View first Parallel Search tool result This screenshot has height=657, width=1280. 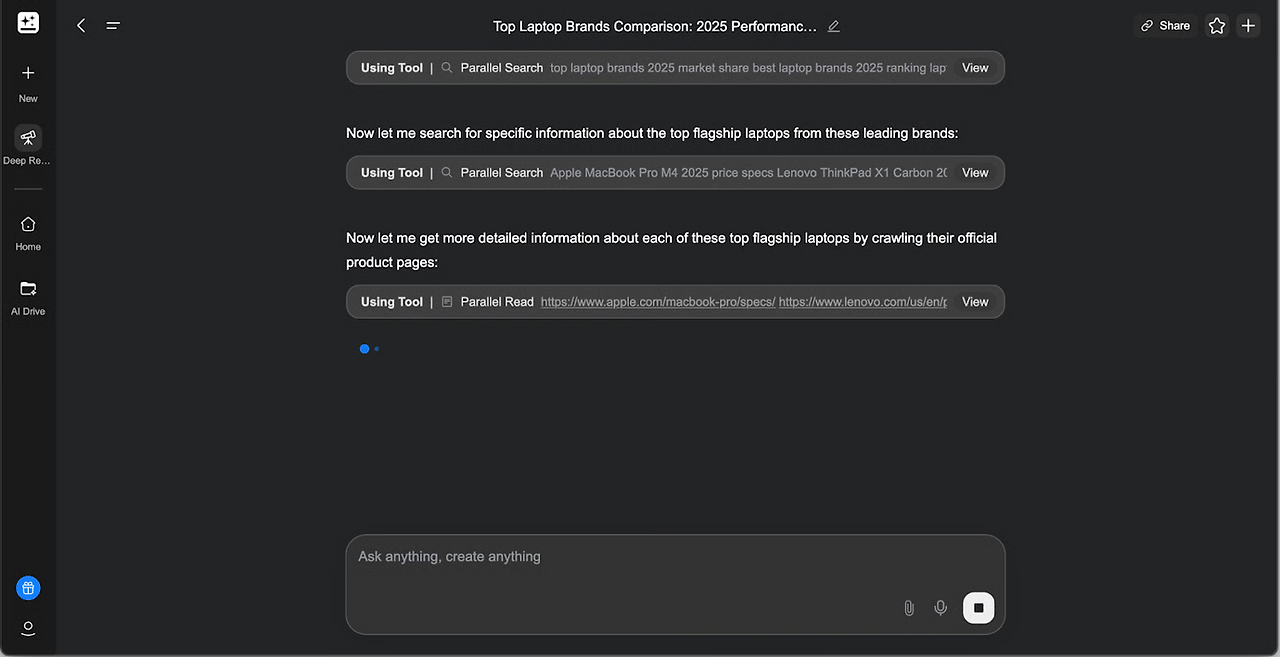click(x=975, y=68)
